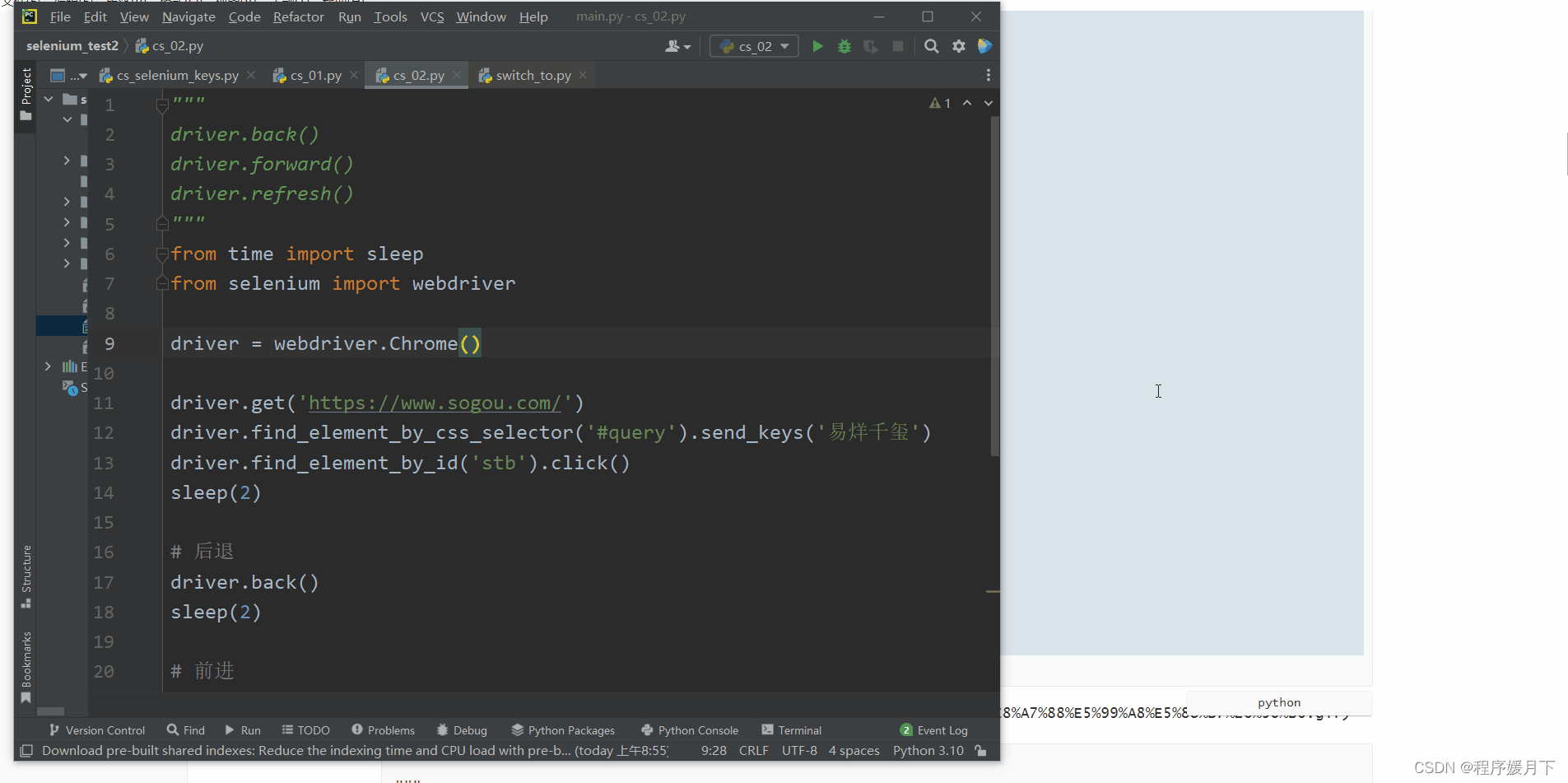Open the Terminal tool window

(792, 730)
